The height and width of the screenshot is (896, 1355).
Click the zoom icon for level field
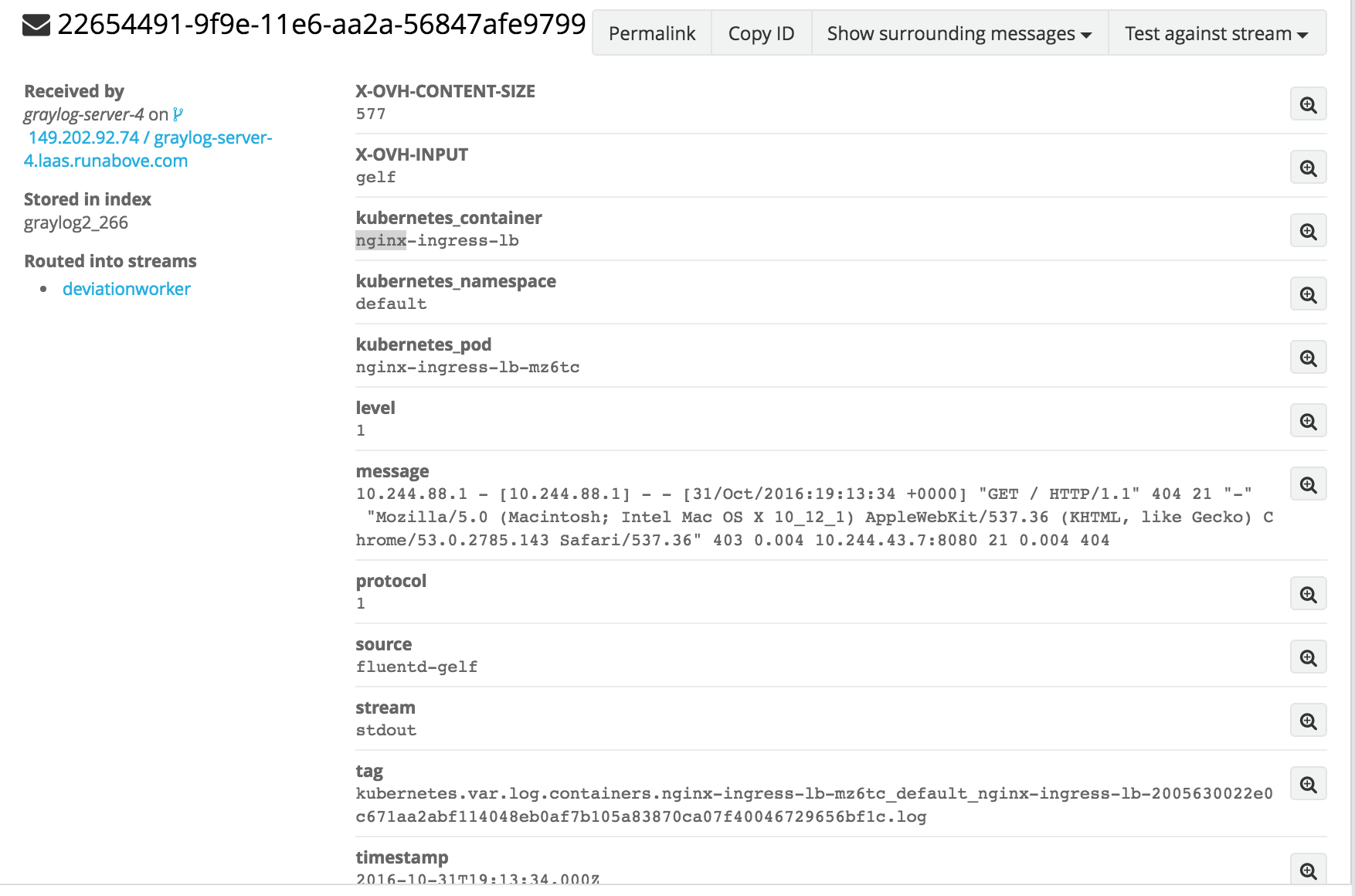(1308, 421)
